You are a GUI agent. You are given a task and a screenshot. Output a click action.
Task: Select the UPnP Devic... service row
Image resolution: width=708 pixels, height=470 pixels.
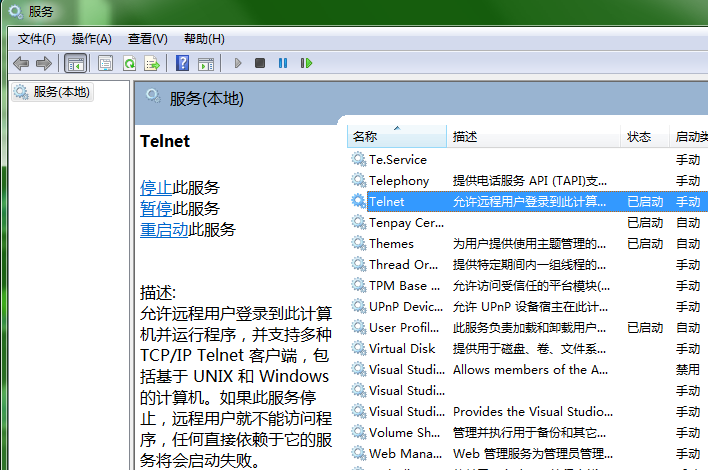[527, 307]
